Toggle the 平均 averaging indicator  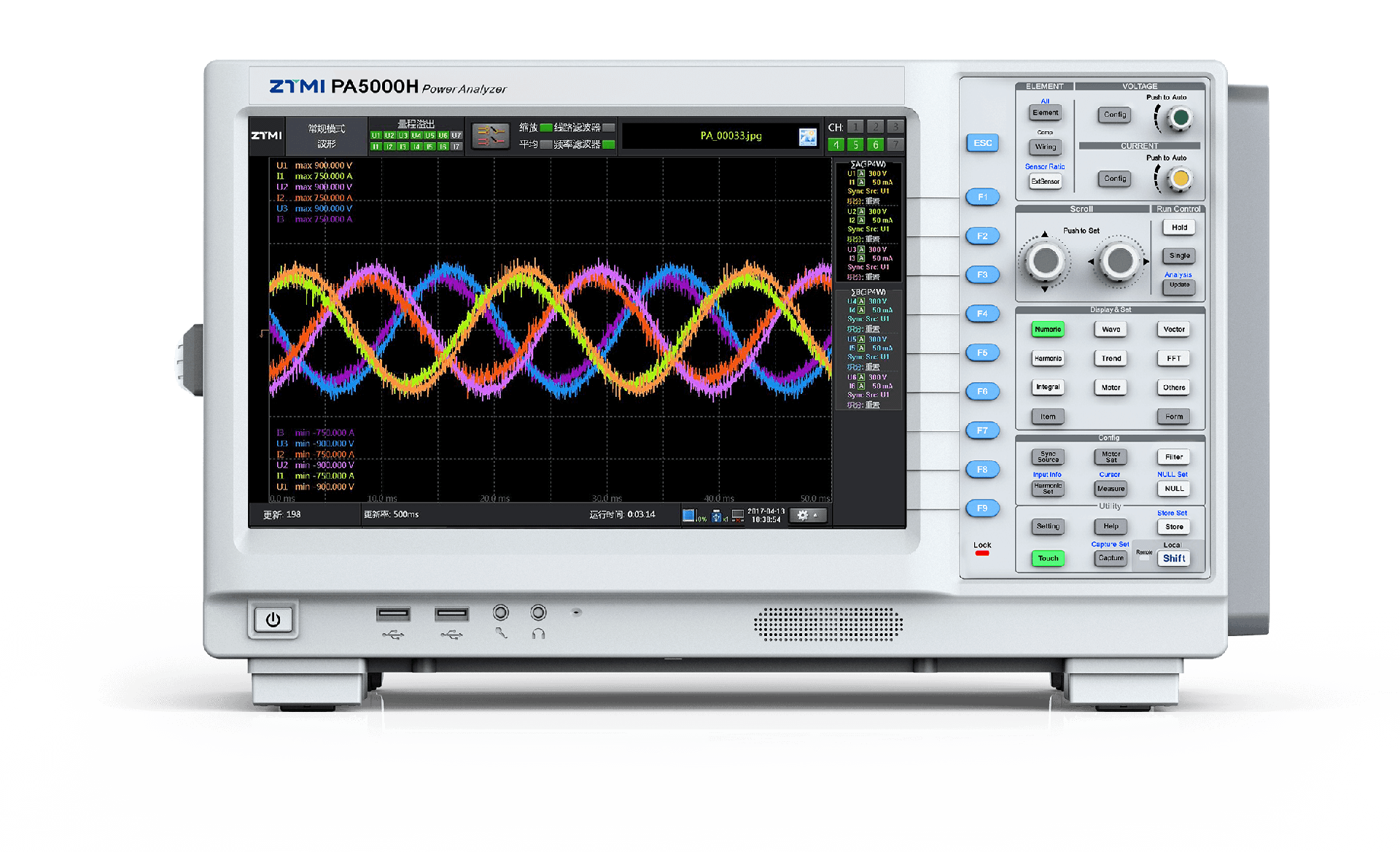pyautogui.click(x=545, y=144)
